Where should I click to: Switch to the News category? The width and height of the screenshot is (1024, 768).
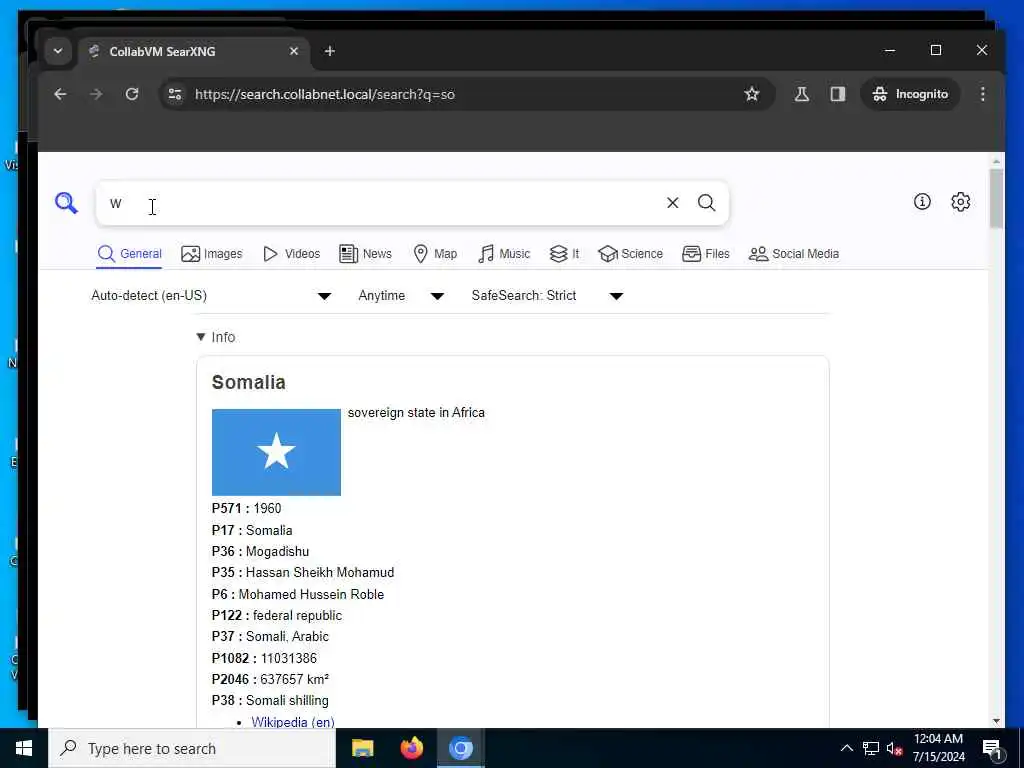tap(365, 254)
